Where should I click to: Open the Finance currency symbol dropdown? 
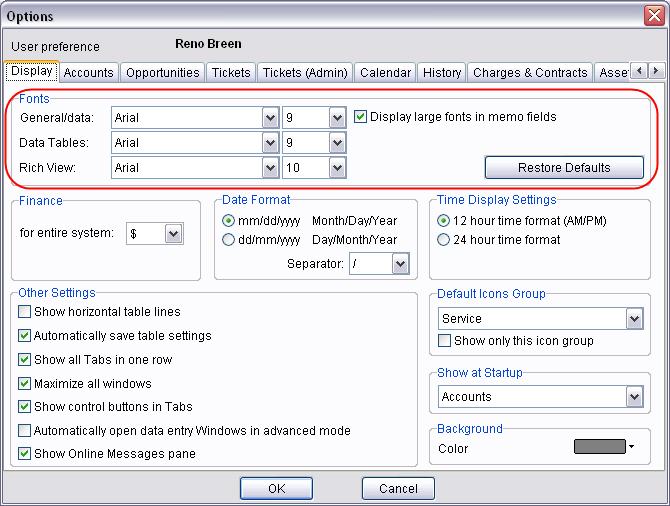(173, 234)
